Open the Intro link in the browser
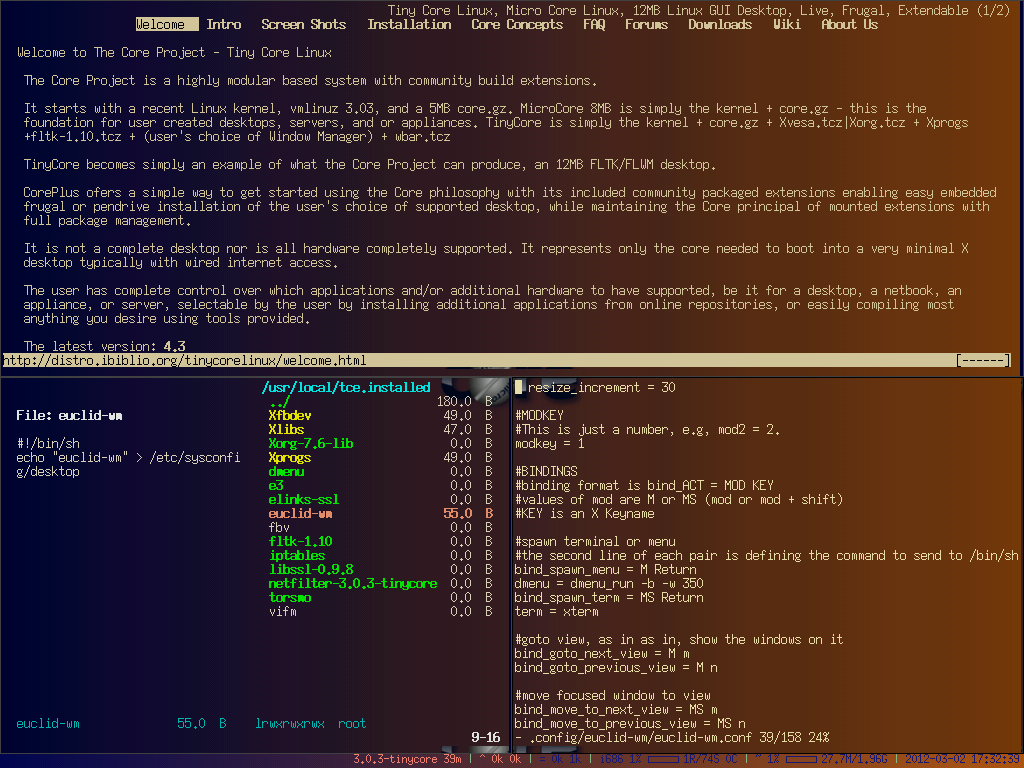The height and width of the screenshot is (768, 1024). (224, 24)
